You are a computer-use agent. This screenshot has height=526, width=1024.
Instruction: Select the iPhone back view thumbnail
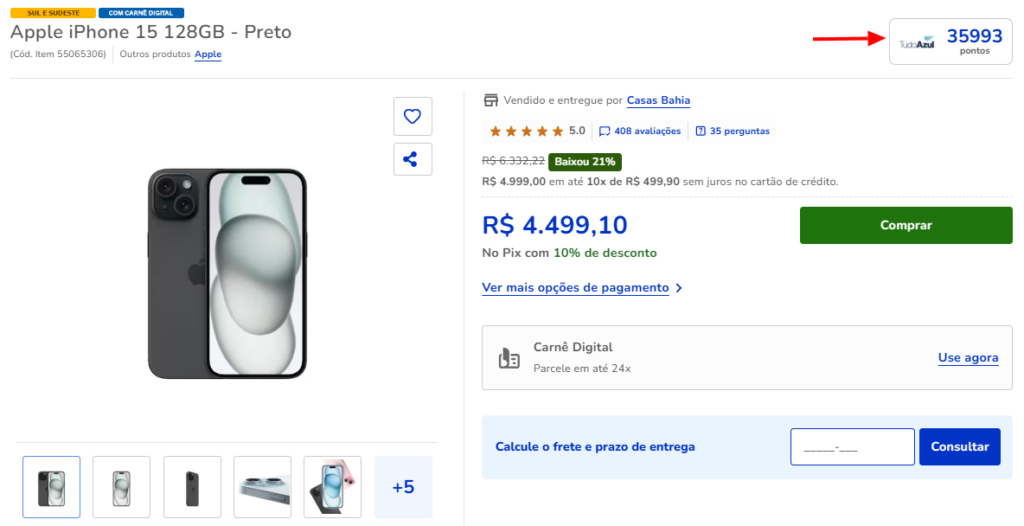[192, 487]
